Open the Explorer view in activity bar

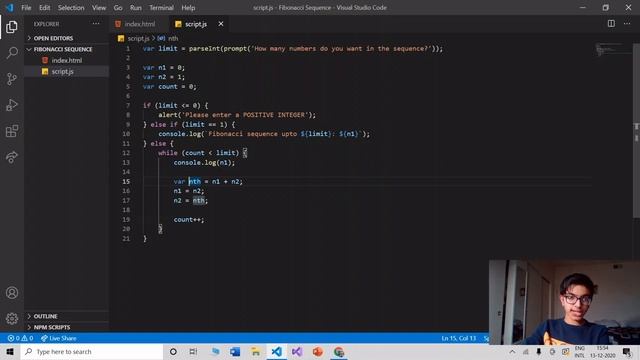pyautogui.click(x=12, y=27)
